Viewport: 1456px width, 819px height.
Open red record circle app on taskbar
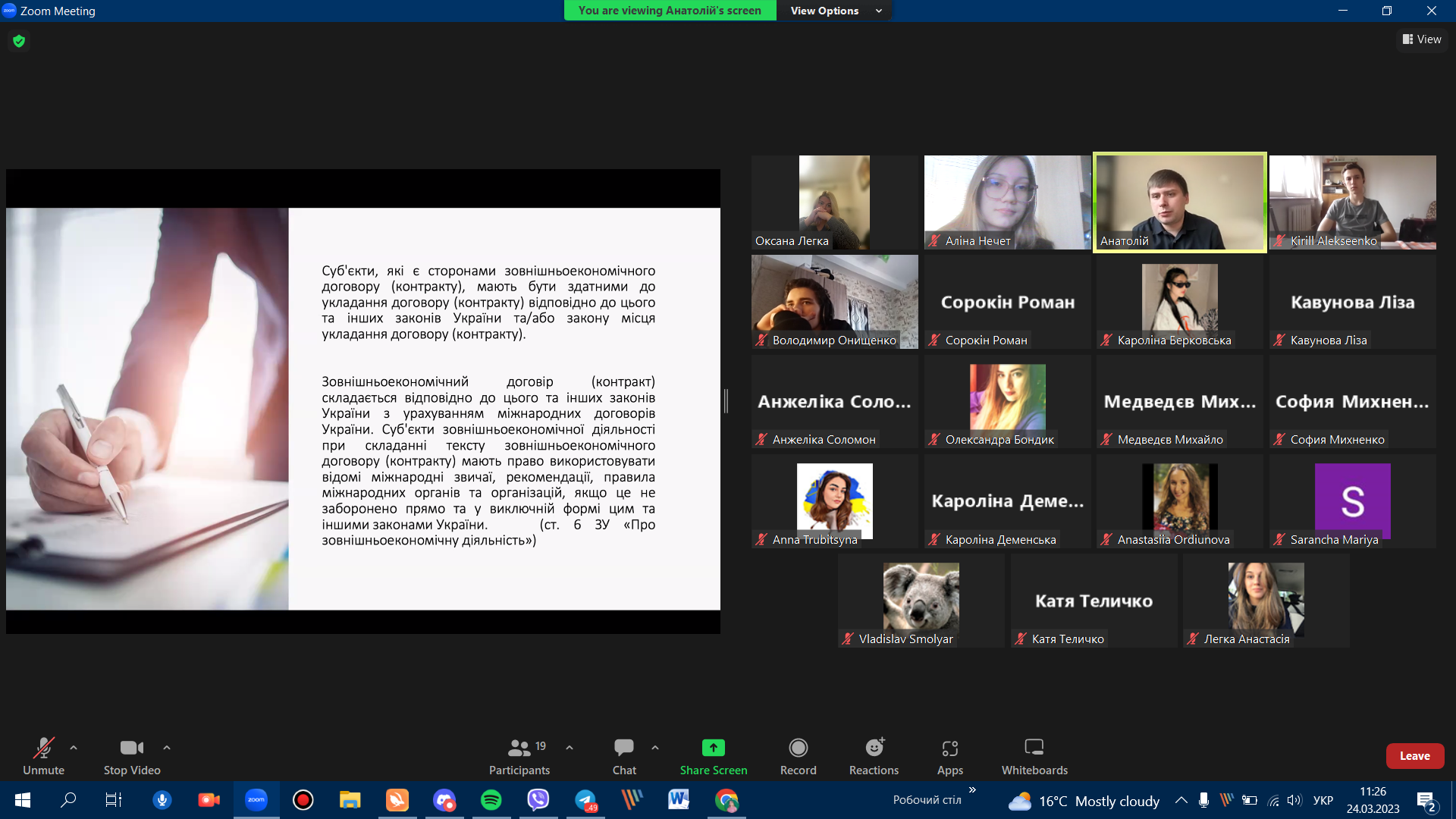303,800
